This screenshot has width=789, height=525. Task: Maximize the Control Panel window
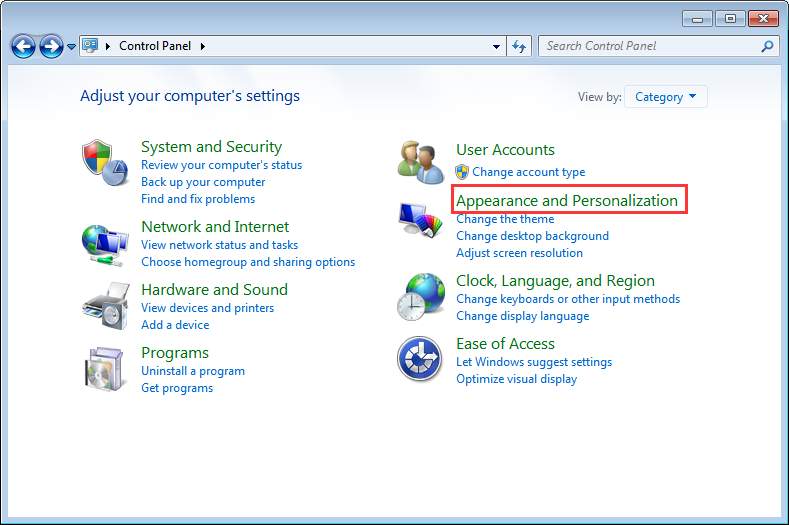pyautogui.click(x=730, y=19)
